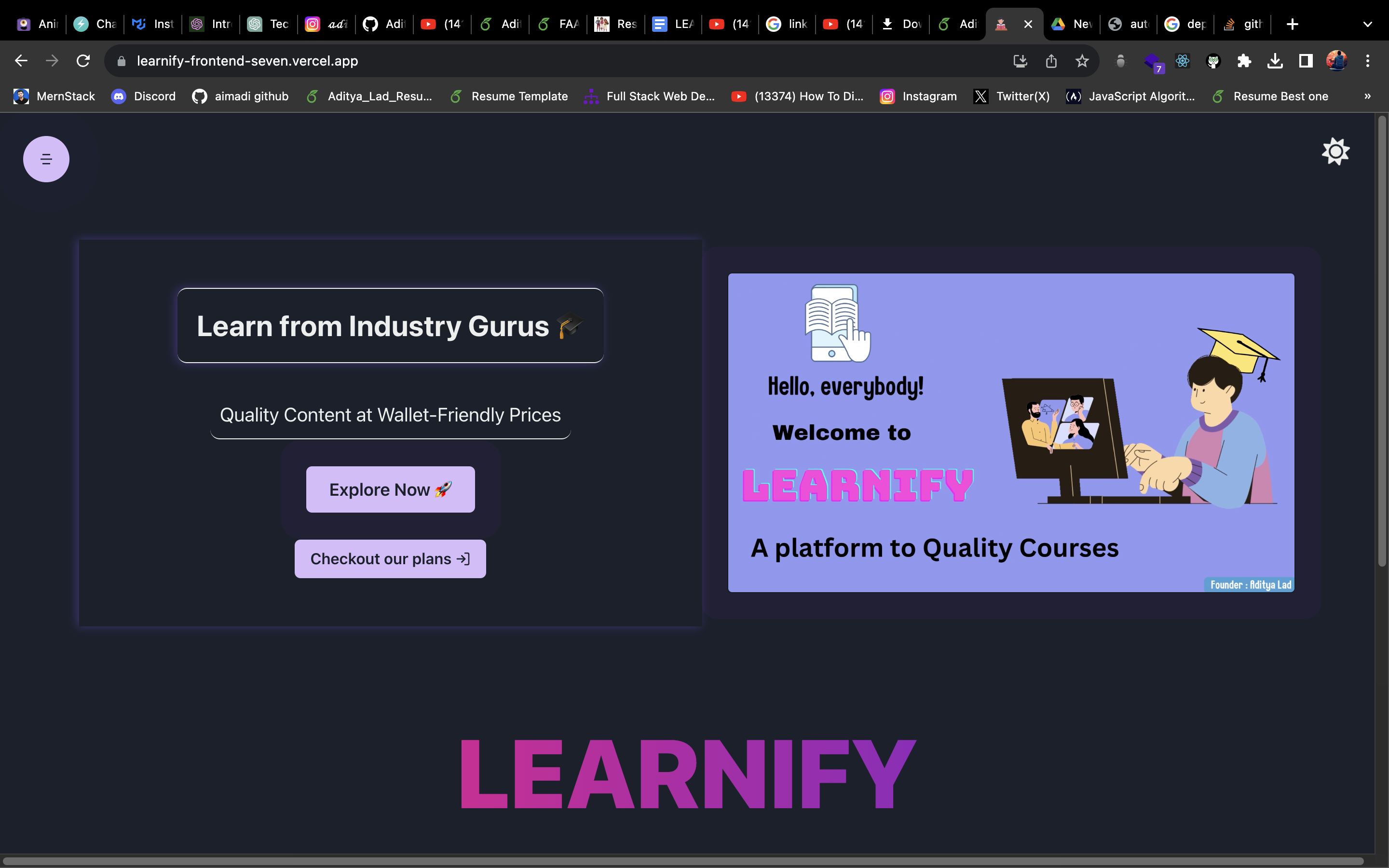
Task: Click the theme settings gear on the Learnify page
Action: coord(1335,151)
